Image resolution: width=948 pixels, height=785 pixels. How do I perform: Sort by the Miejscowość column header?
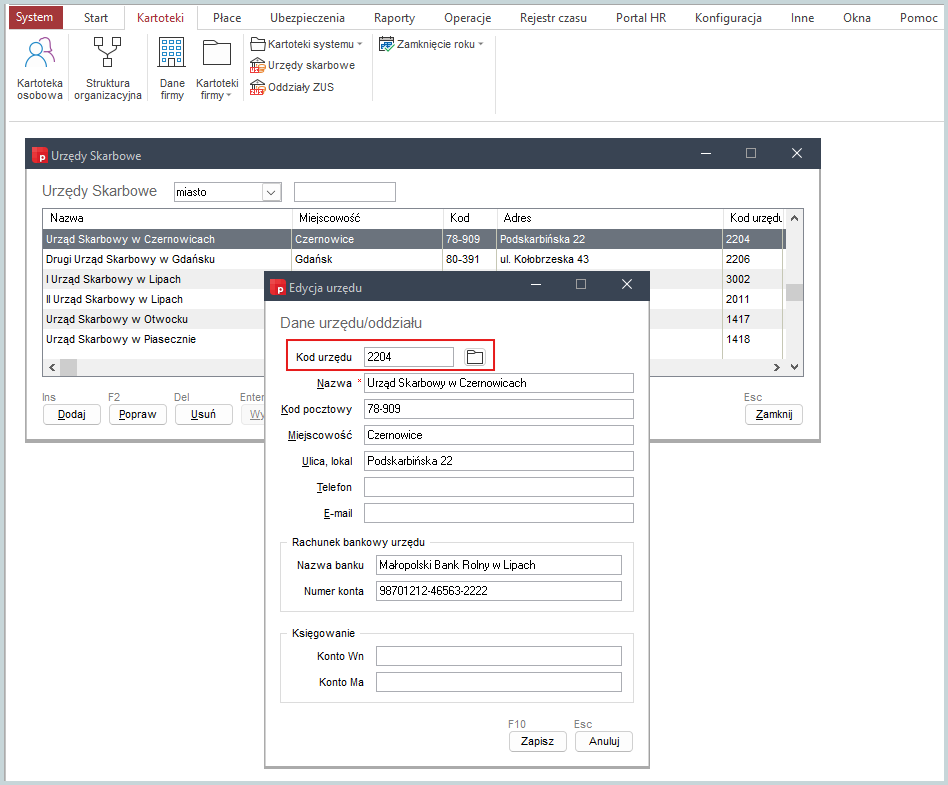(366, 218)
